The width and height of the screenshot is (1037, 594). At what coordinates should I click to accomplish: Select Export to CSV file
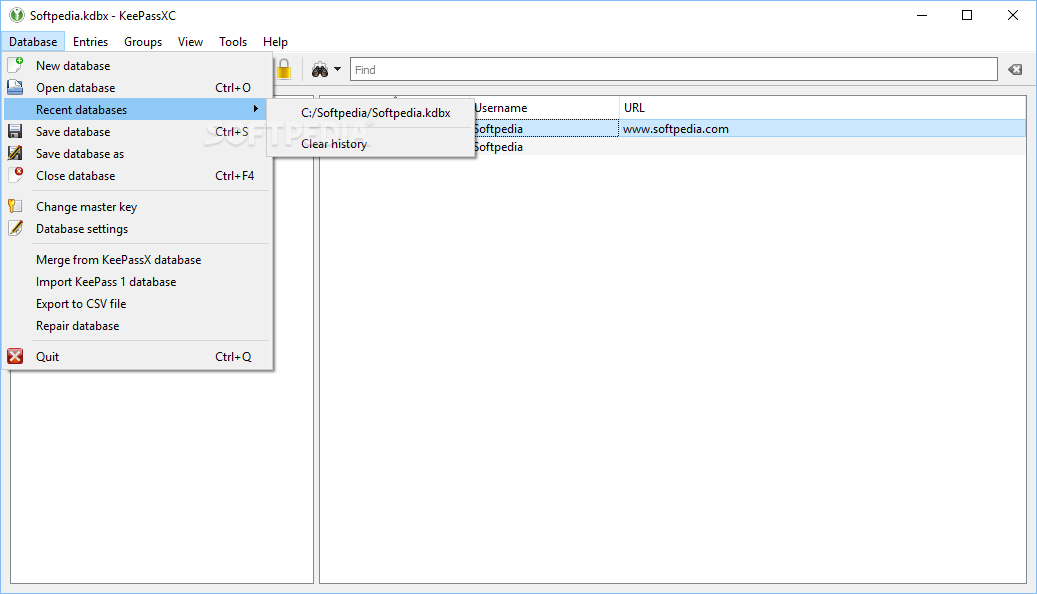coord(138,304)
